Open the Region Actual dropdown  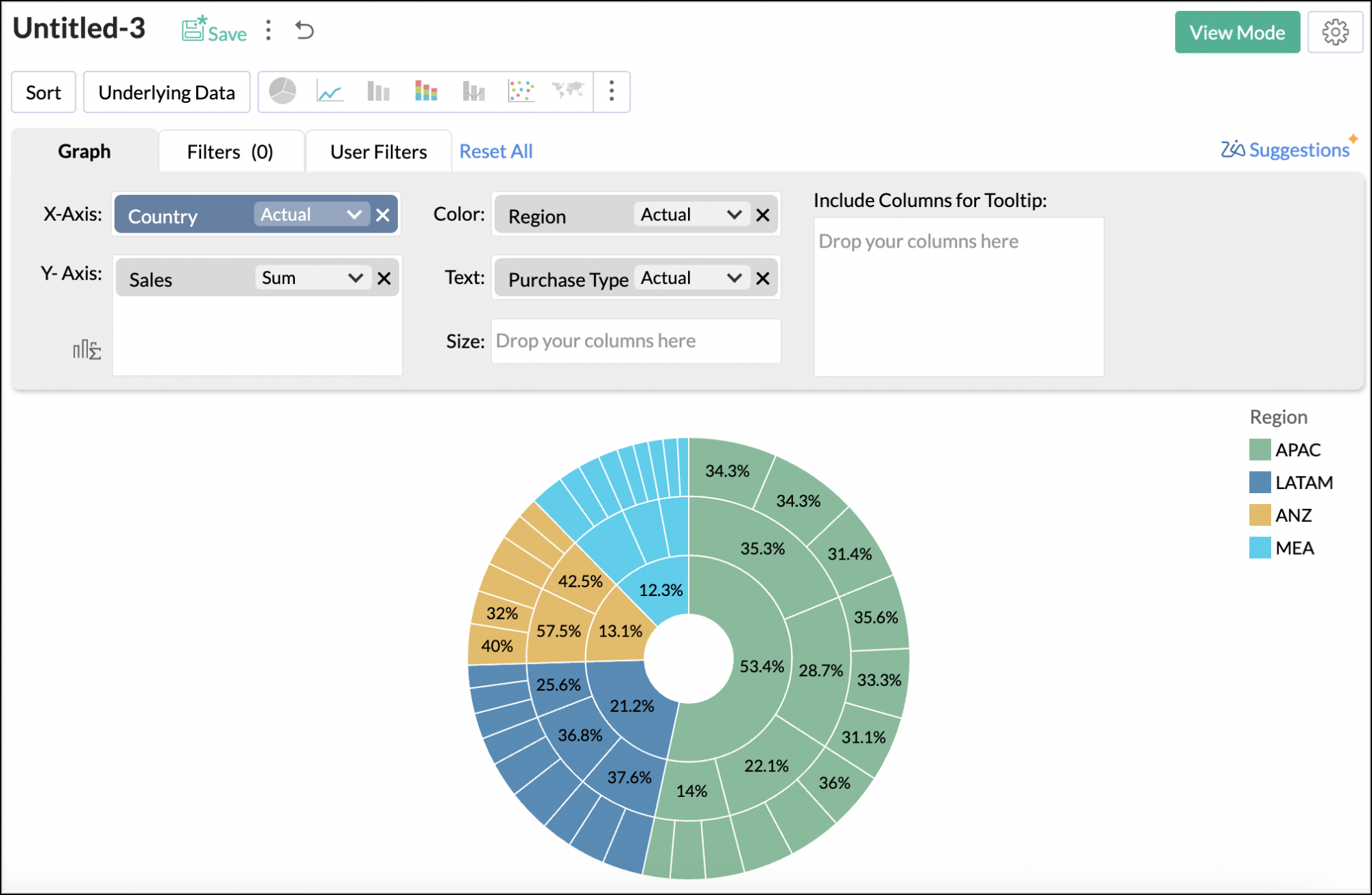[733, 214]
